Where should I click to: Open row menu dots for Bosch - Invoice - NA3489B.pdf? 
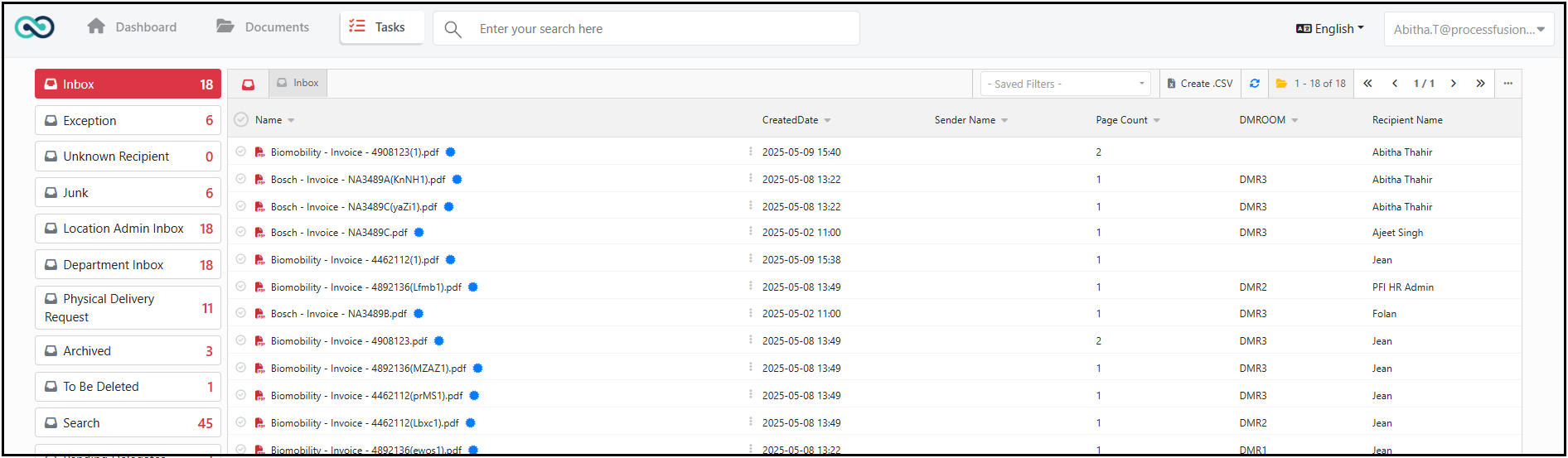[751, 313]
